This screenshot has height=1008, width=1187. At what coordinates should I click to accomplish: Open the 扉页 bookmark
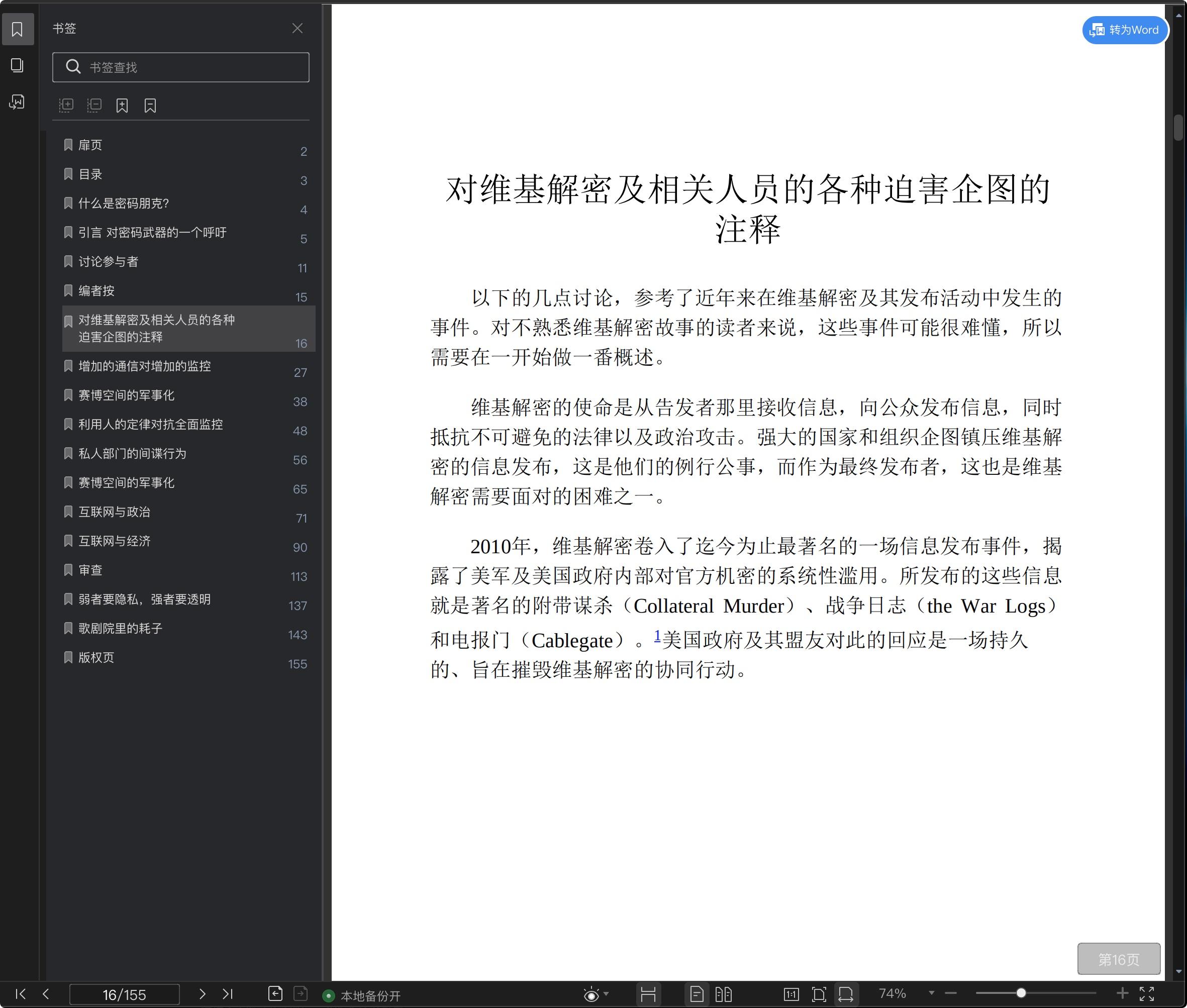(x=188, y=145)
